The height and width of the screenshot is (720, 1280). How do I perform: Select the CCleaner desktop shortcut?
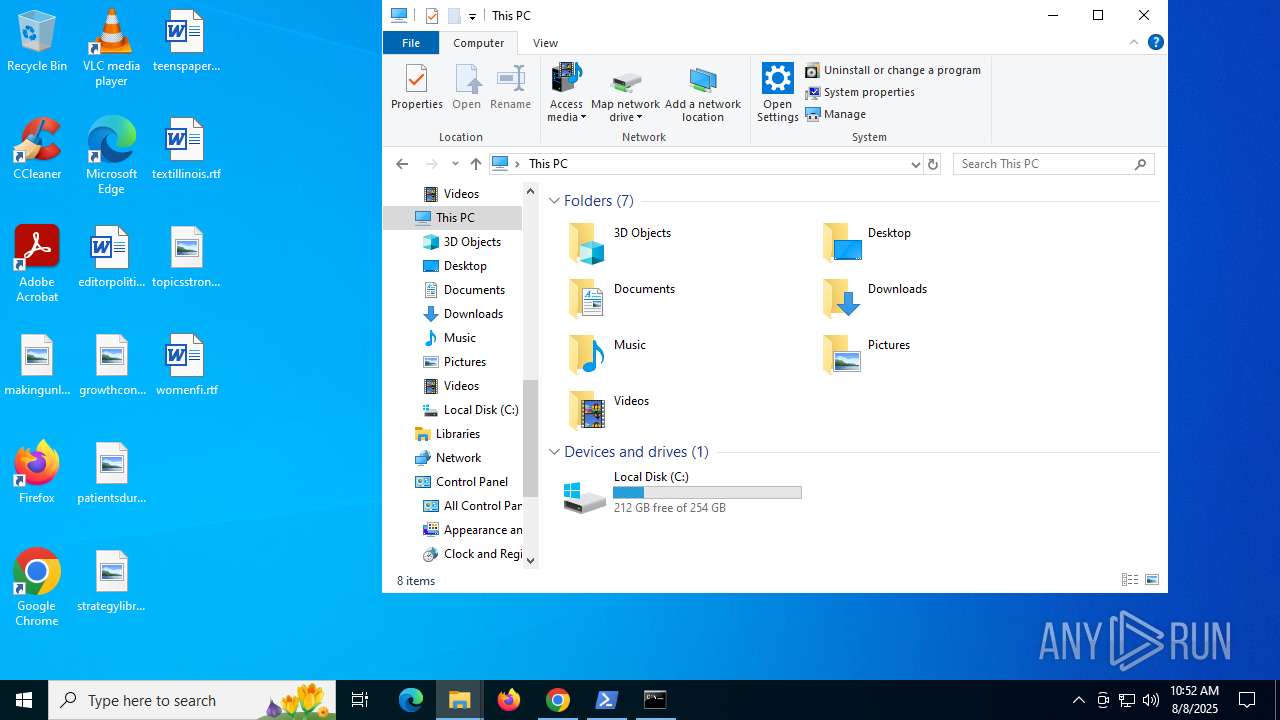click(37, 149)
